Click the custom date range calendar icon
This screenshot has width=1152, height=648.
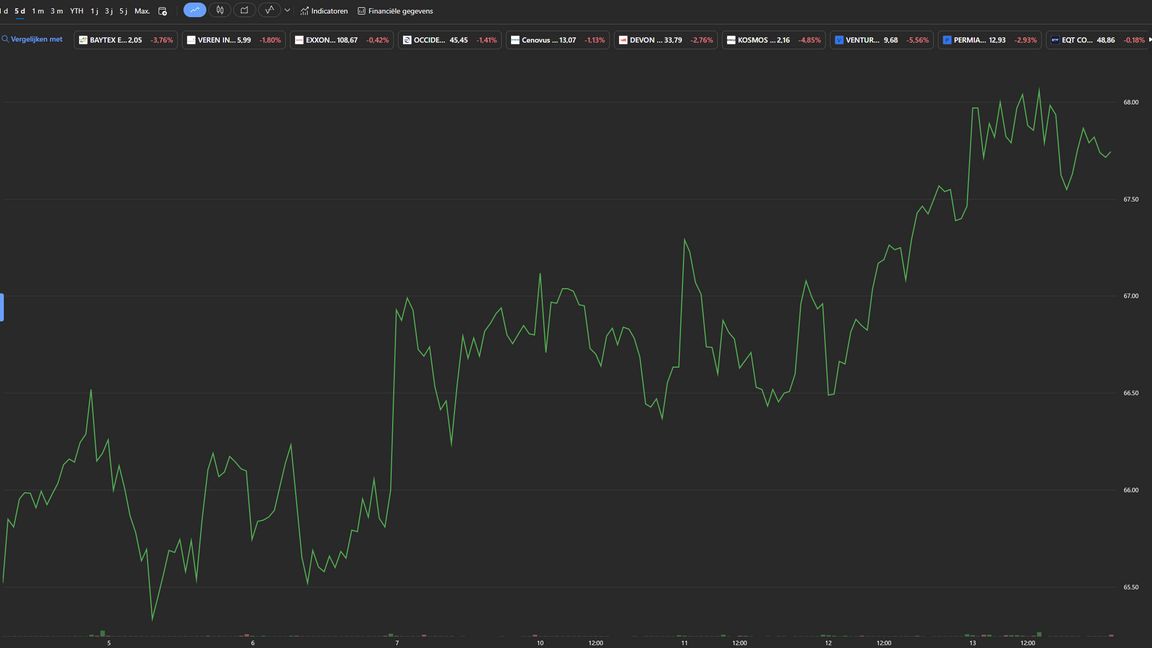[163, 11]
